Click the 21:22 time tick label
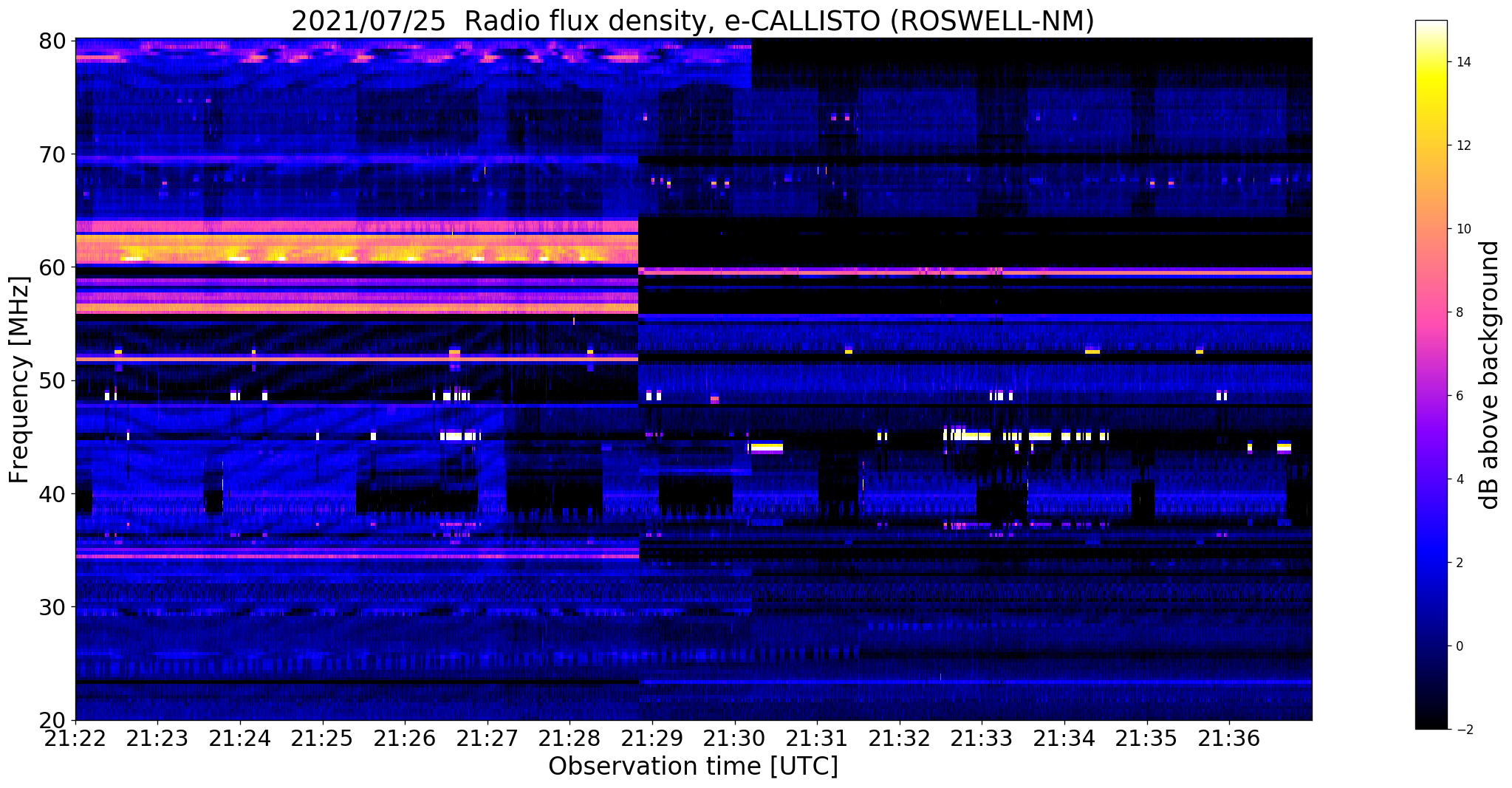This screenshot has width=1512, height=788. [x=75, y=739]
